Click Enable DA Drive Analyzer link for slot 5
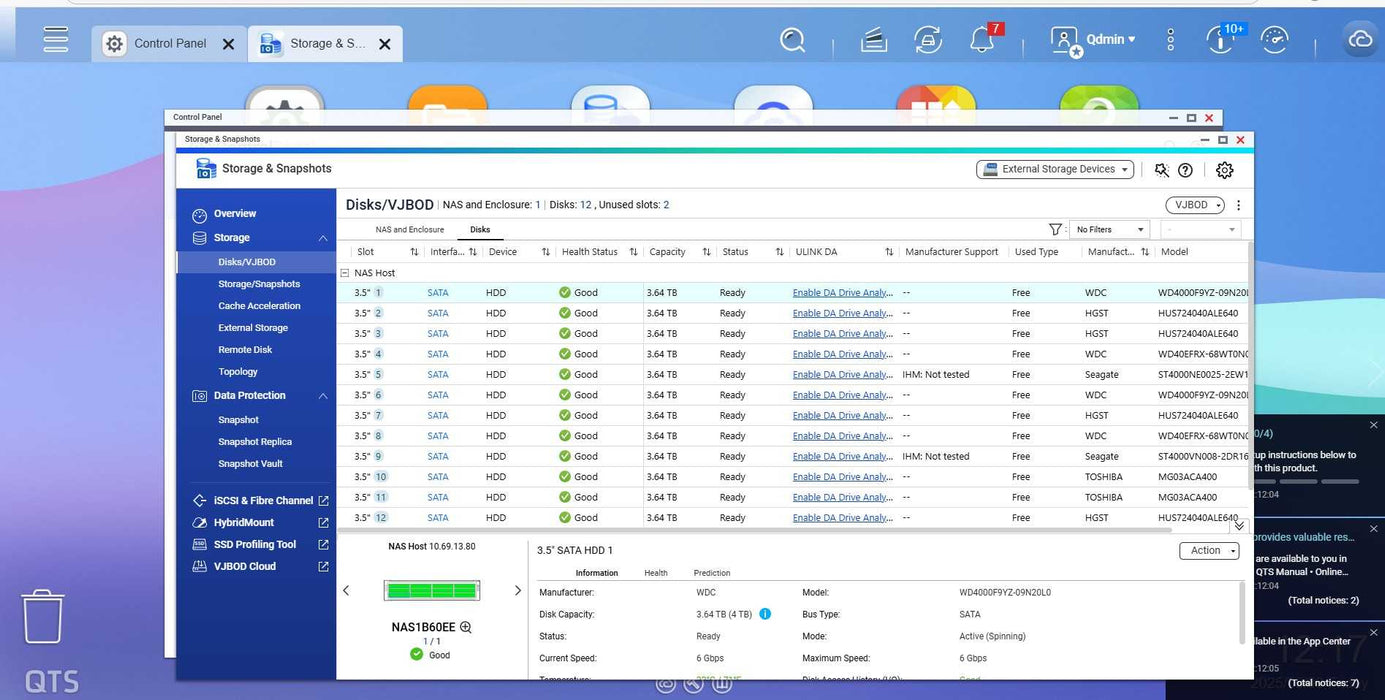Screen dimensions: 1385x700 [x=843, y=375]
